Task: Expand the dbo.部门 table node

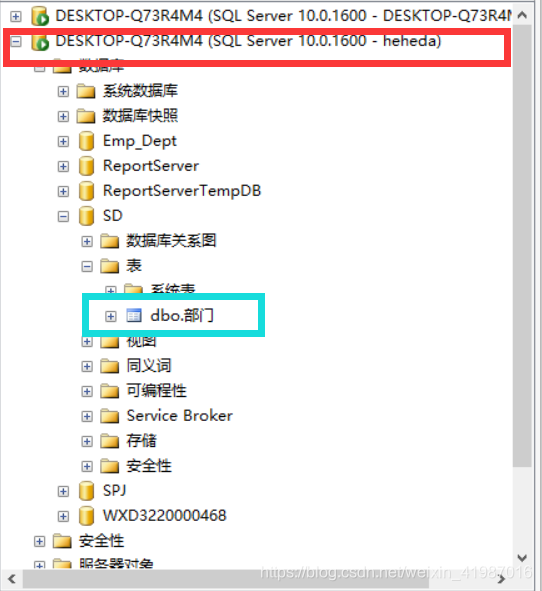Action: (110, 316)
